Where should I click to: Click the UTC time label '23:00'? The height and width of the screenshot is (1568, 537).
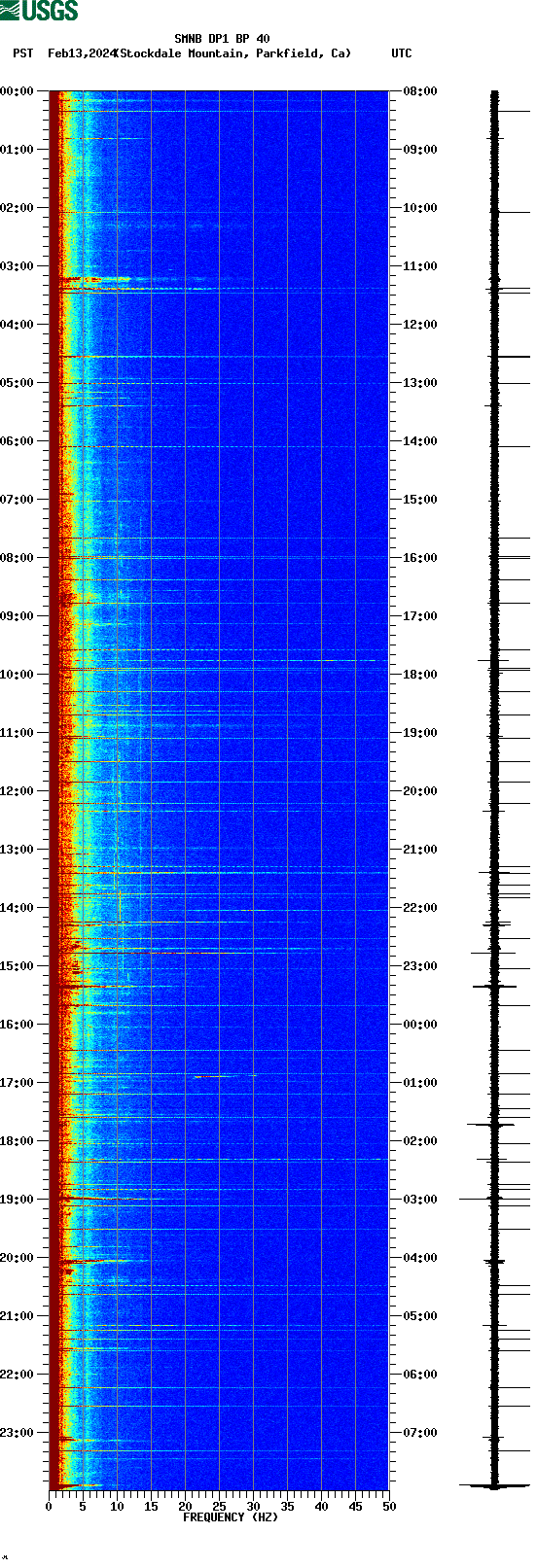pos(420,966)
